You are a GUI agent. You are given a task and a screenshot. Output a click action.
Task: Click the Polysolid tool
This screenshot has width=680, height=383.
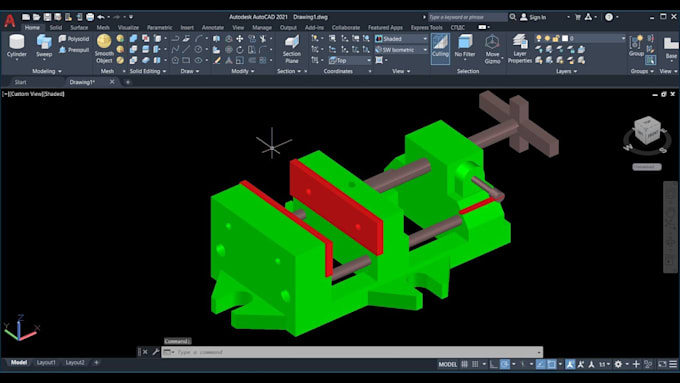click(74, 39)
